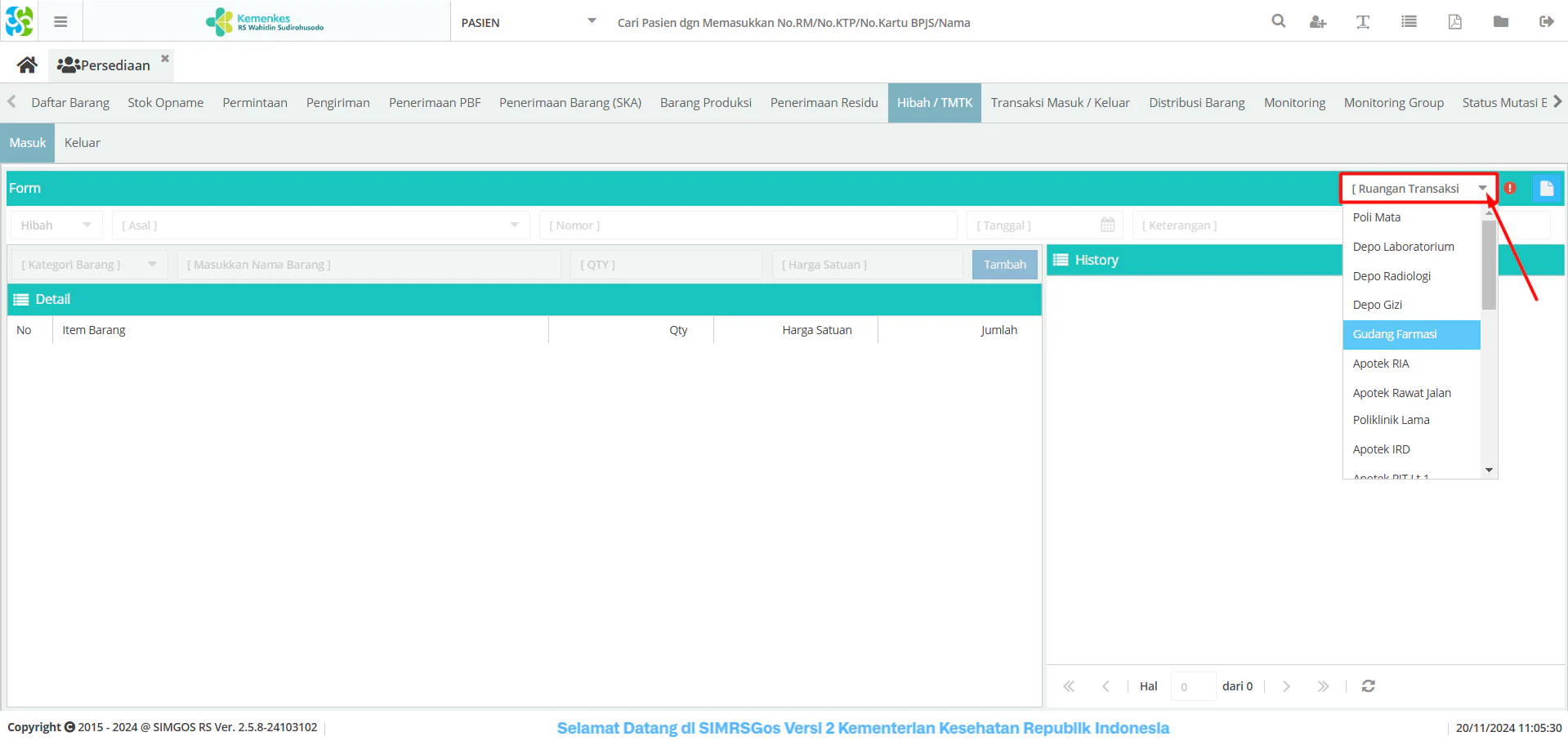Click the PDF document icon in header

(1455, 22)
